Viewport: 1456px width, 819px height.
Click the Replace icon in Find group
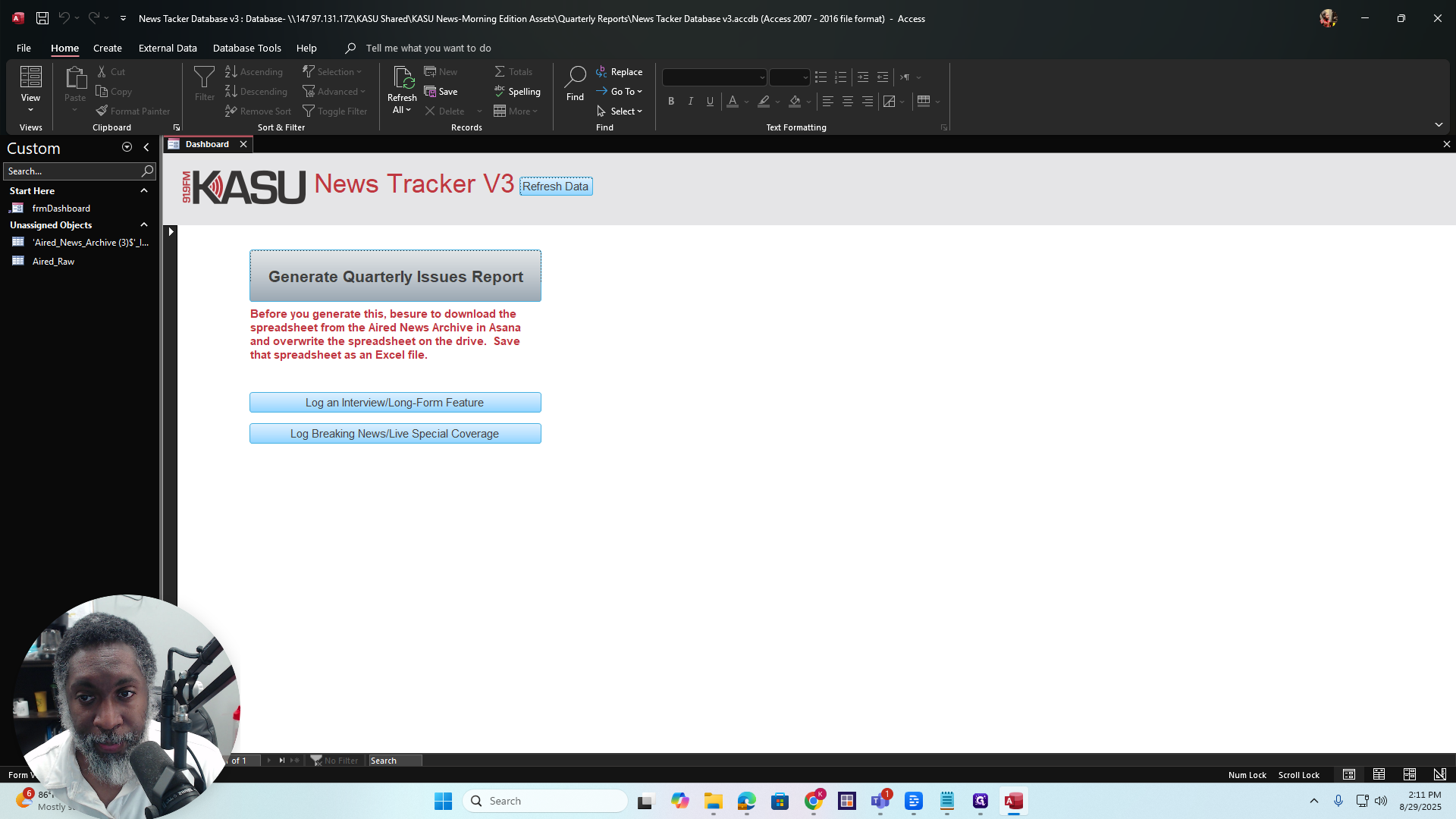point(620,71)
